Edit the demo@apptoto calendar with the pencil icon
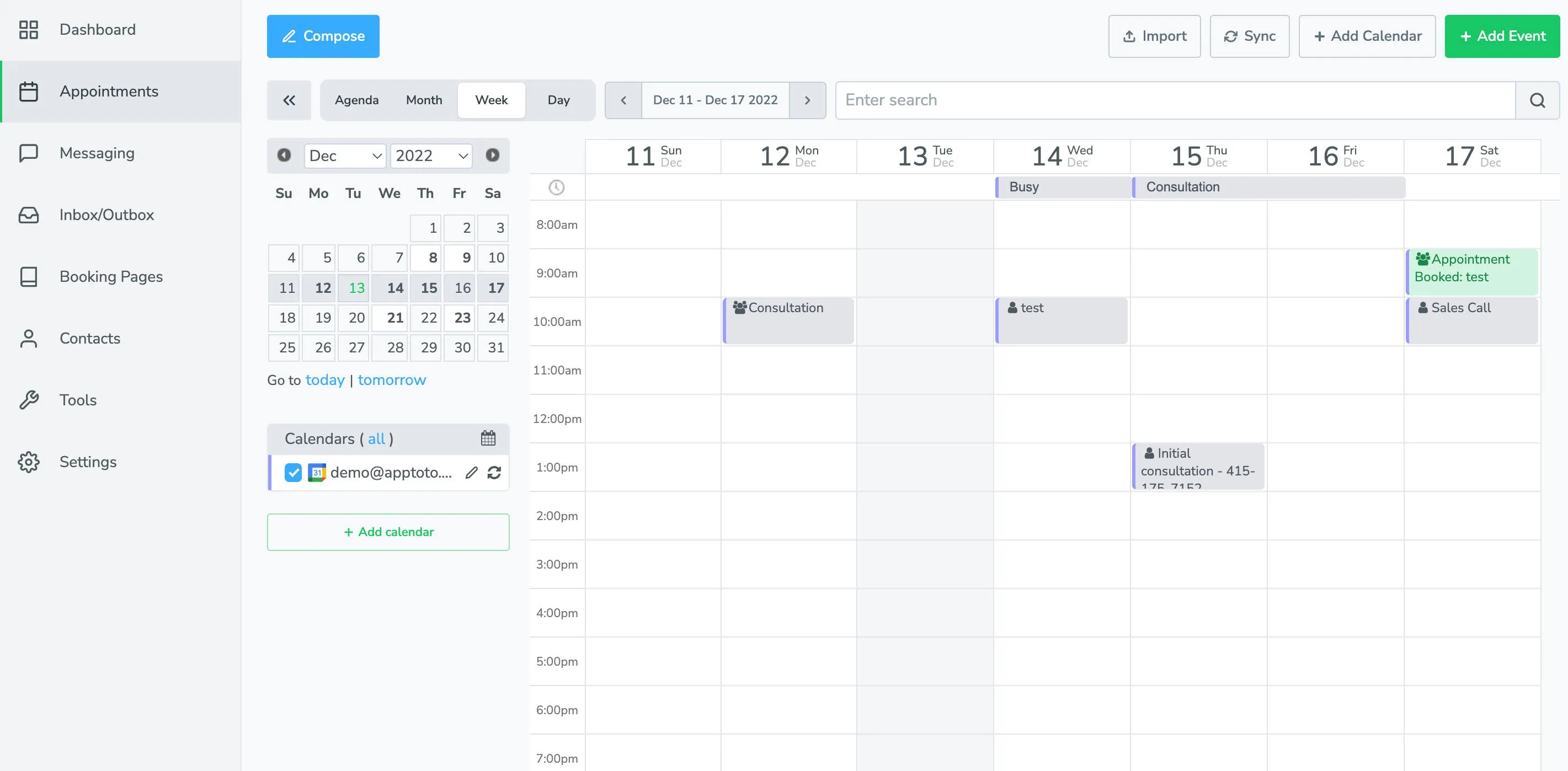 [x=471, y=472]
